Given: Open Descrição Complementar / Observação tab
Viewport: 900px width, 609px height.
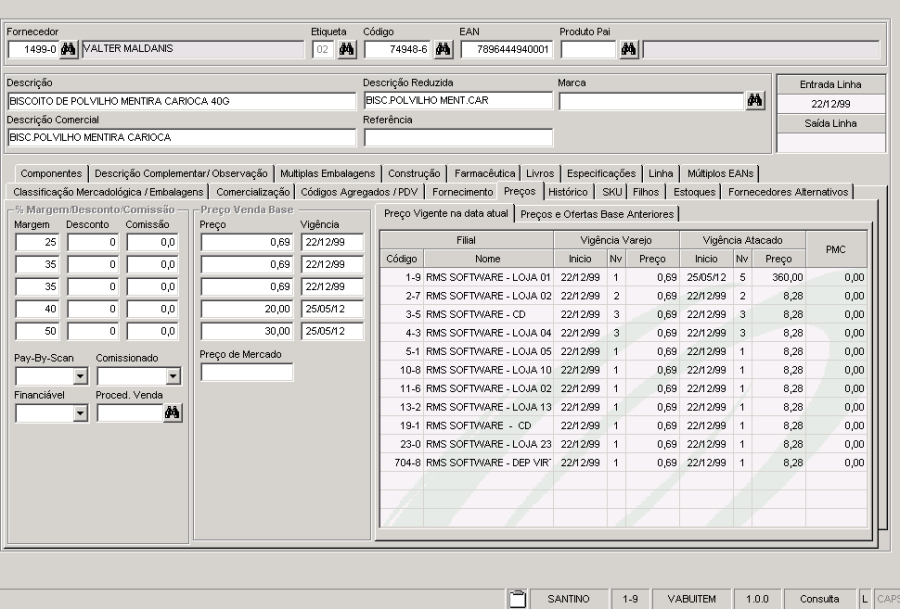Looking at the screenshot, I should [181, 173].
